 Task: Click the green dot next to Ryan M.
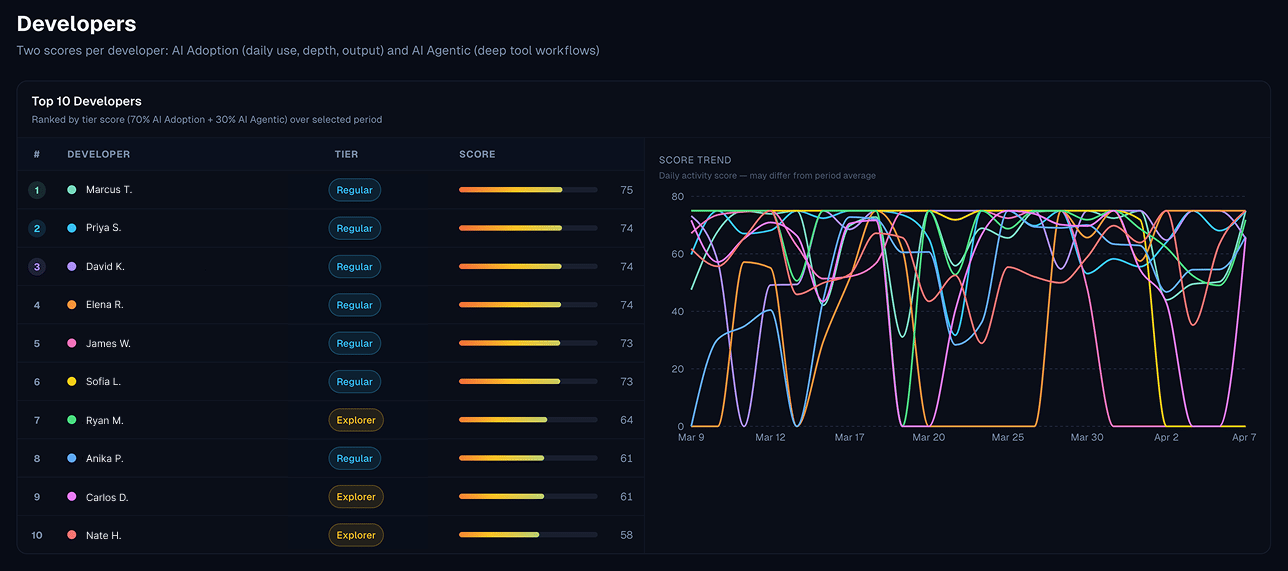pos(71,420)
